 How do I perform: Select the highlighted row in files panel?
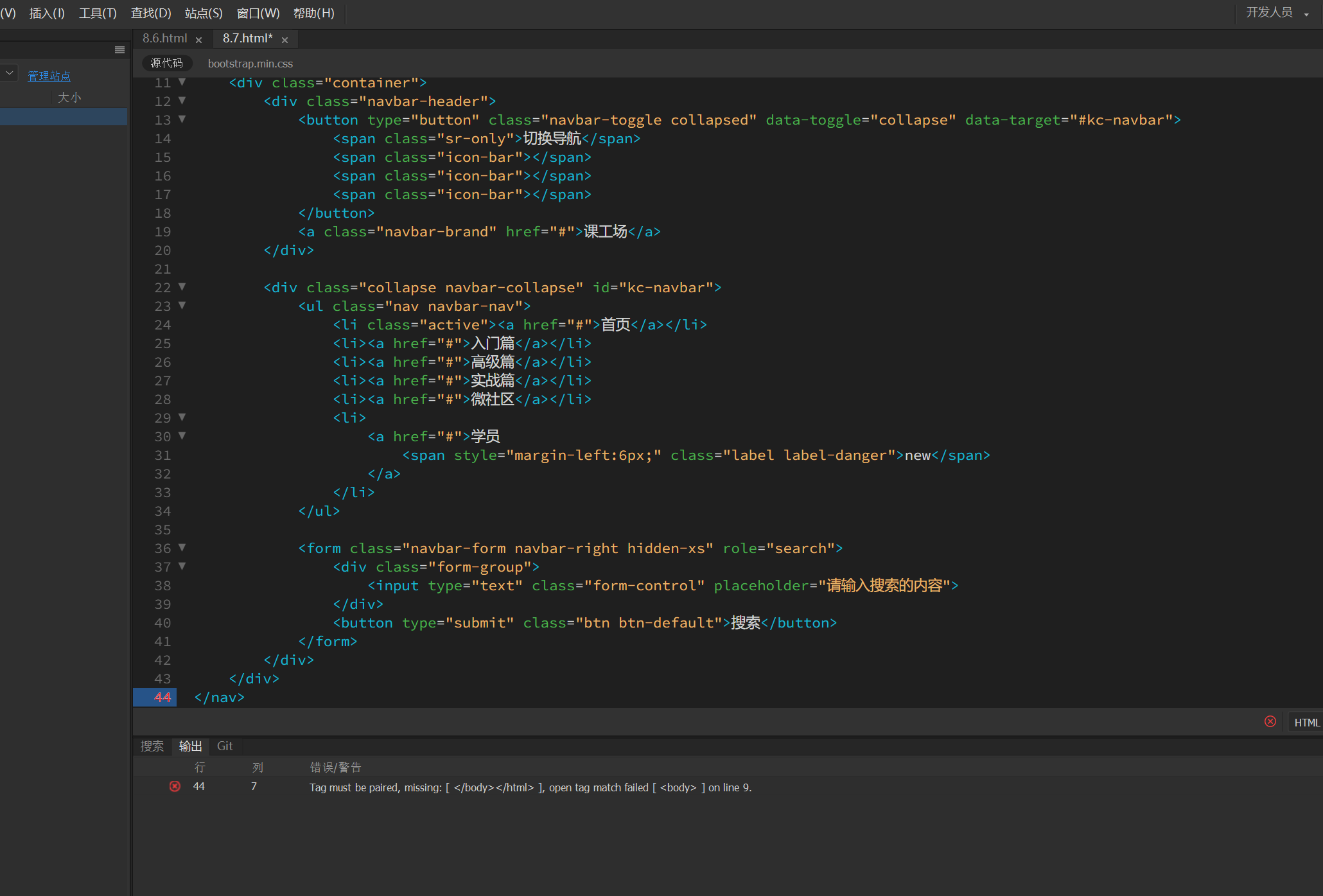(x=64, y=116)
